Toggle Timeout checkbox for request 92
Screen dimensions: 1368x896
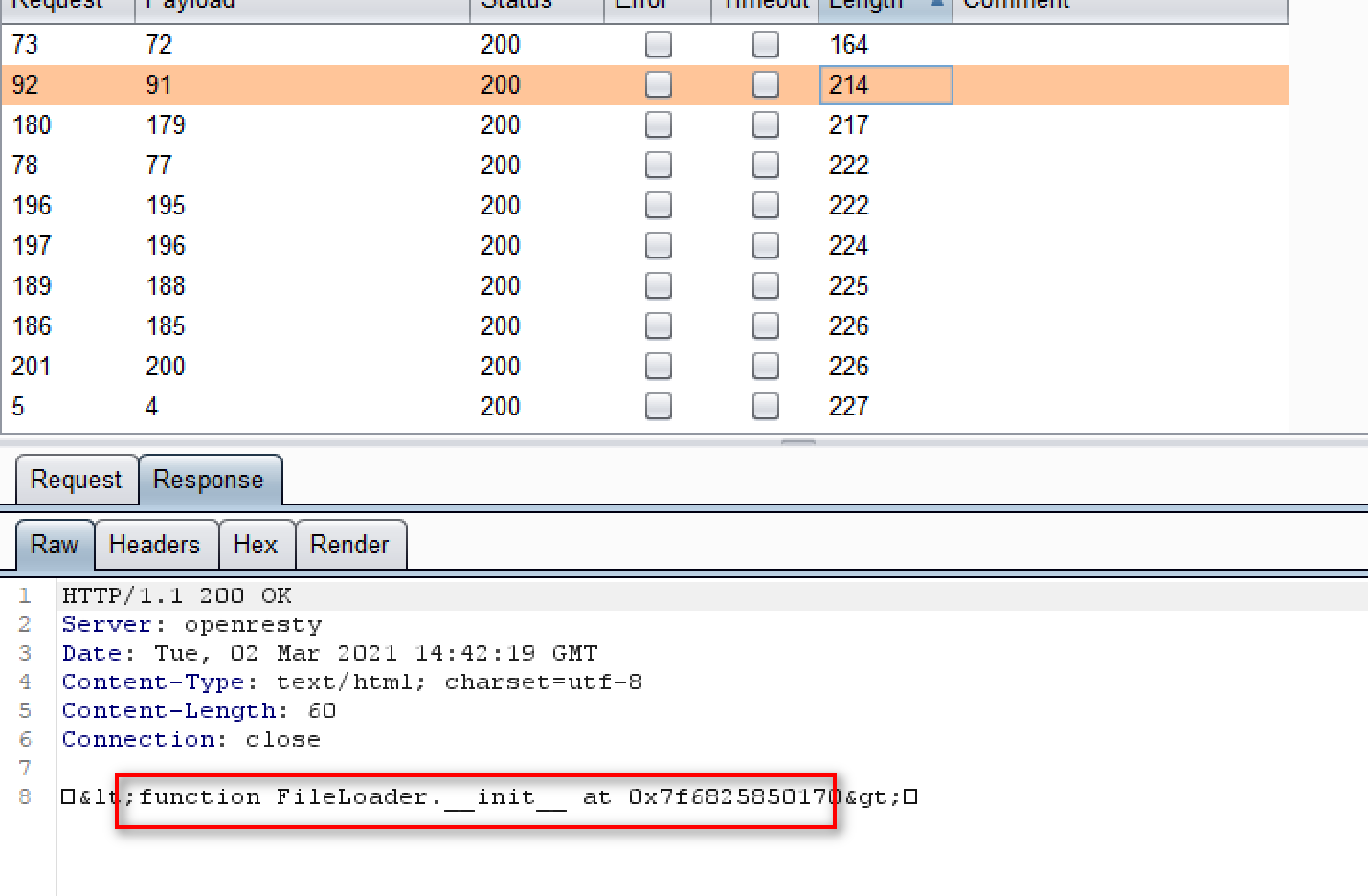point(765,85)
